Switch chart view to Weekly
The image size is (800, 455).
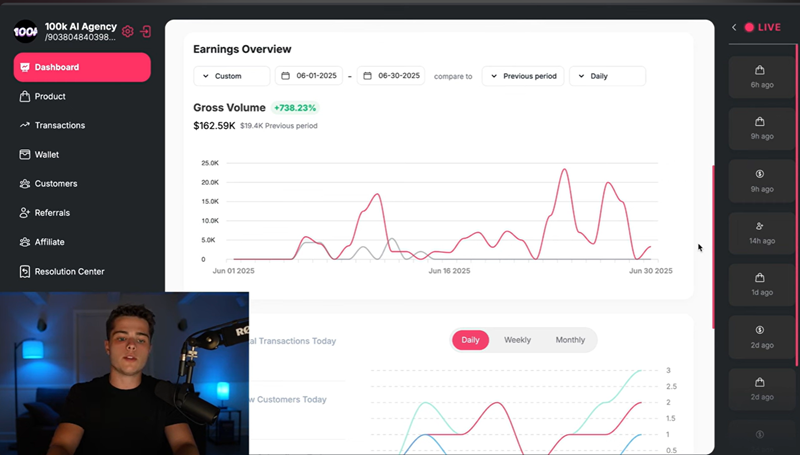[x=517, y=340]
